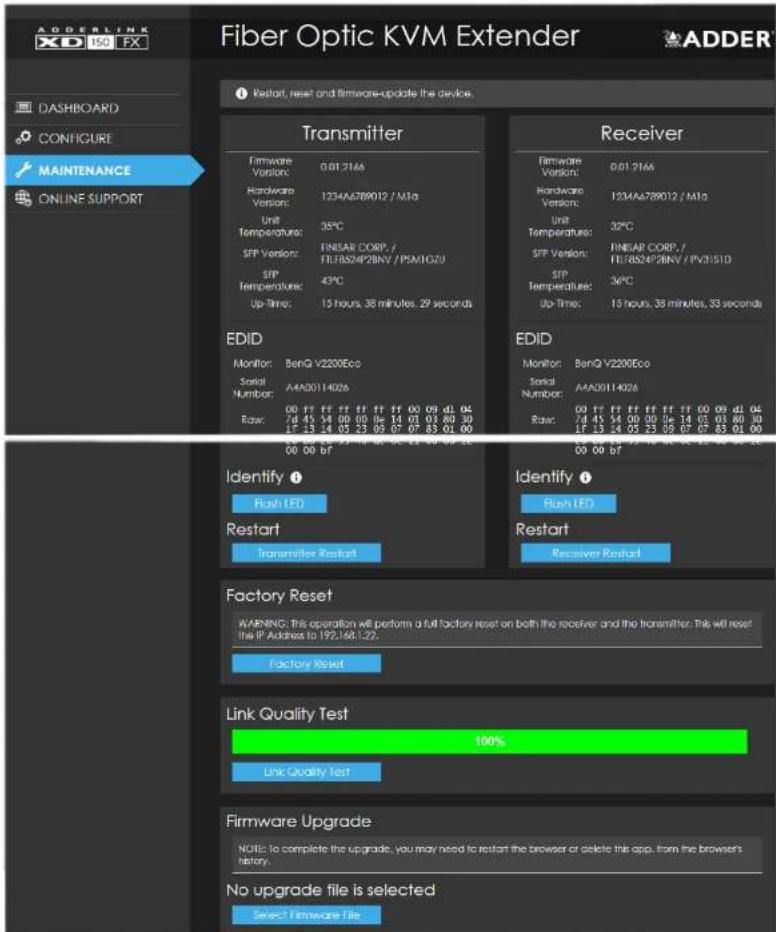This screenshot has width=776, height=932.
Task: Open the Dashboard menu item
Action: click(x=78, y=108)
